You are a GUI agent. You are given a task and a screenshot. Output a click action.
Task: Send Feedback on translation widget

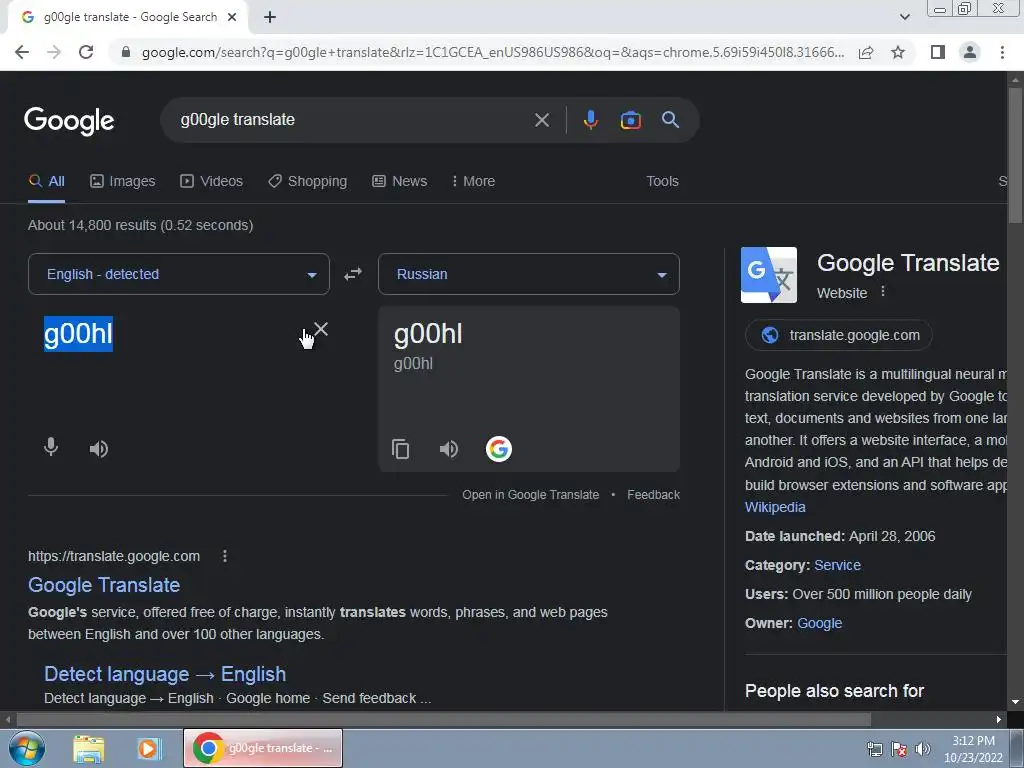click(x=653, y=495)
